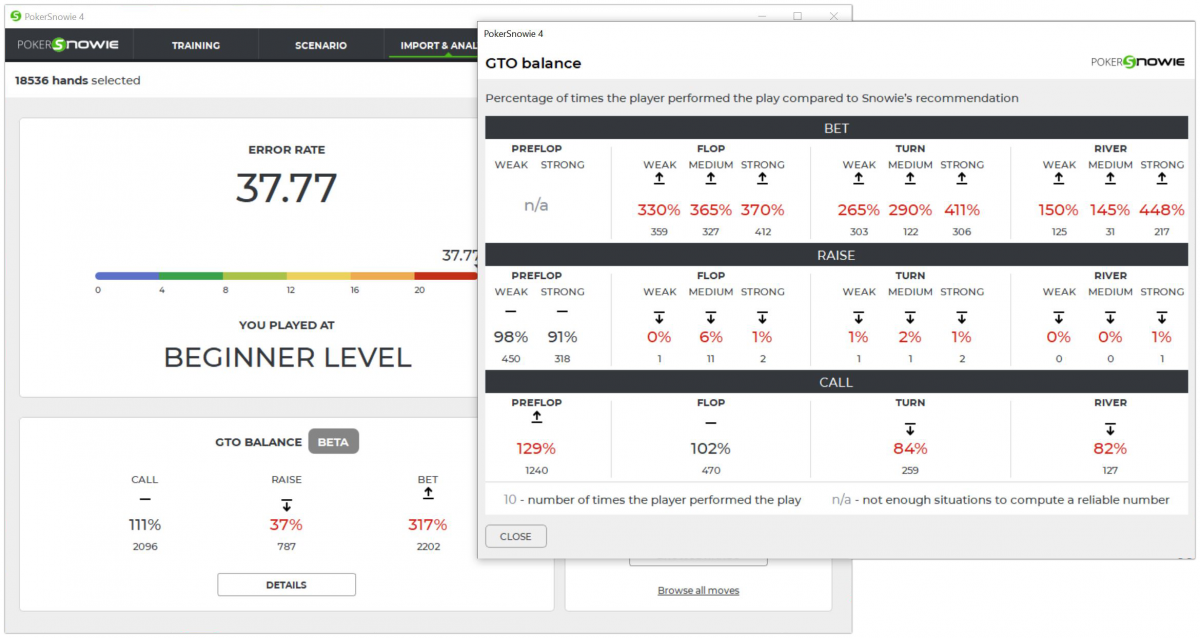Viewport: 1200px width, 638px height.
Task: Click up arrow above Turn Strong bet 411%
Action: point(961,179)
